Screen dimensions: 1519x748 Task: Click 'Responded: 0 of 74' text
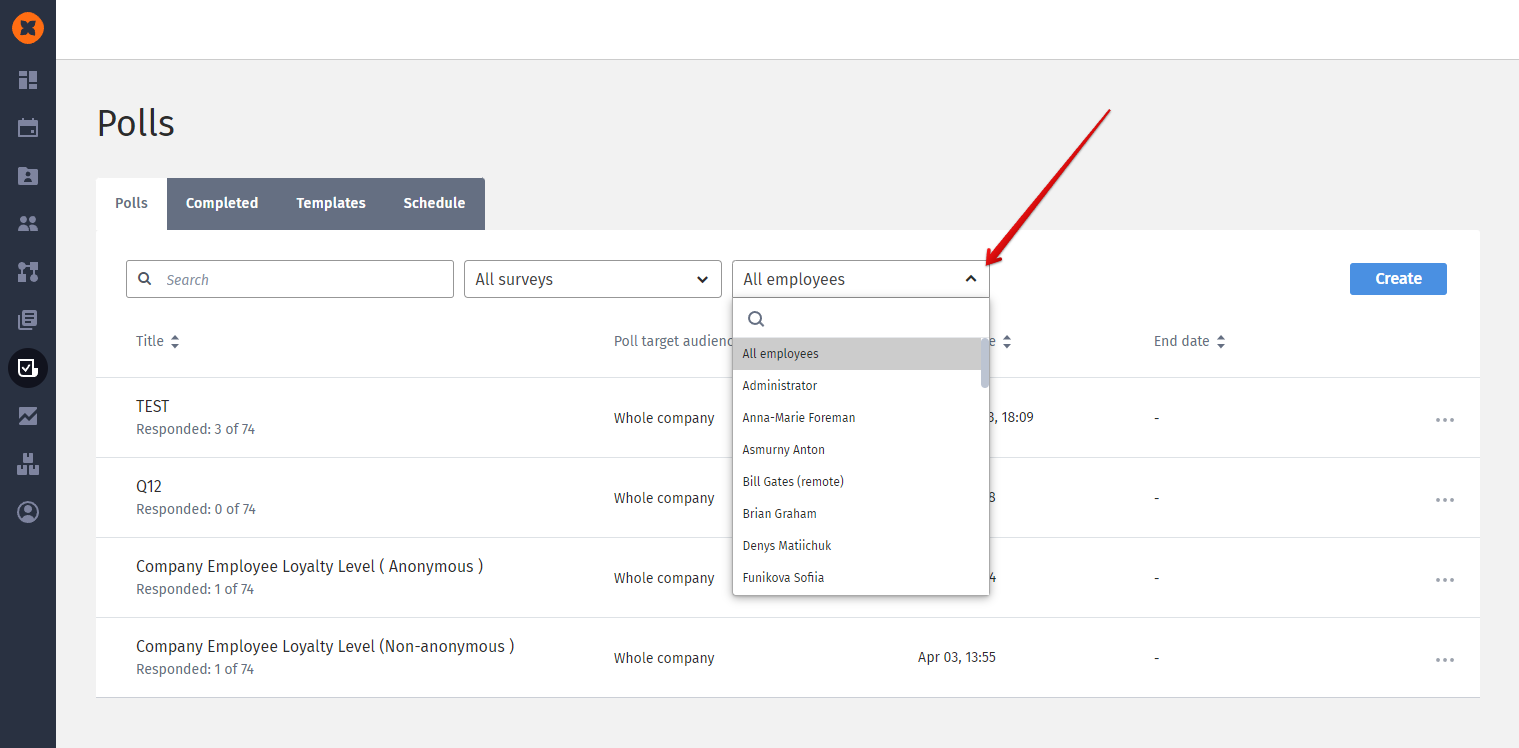(x=196, y=509)
